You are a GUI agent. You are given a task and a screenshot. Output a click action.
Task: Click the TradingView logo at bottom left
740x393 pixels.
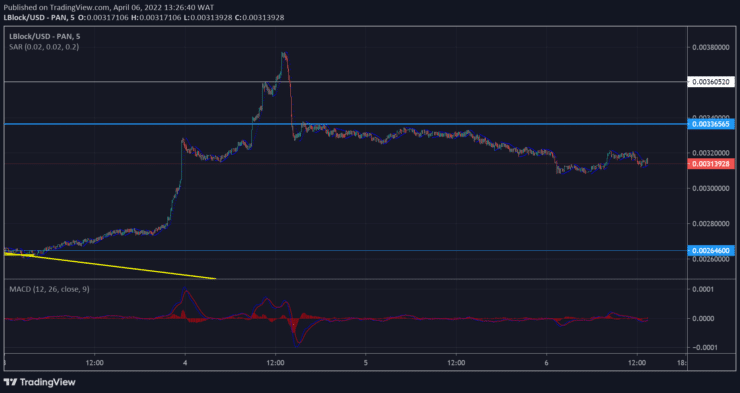pos(40,382)
